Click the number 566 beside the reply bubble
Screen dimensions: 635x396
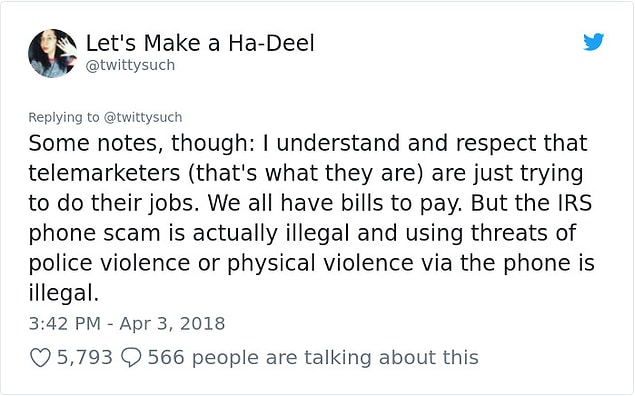click(x=166, y=358)
